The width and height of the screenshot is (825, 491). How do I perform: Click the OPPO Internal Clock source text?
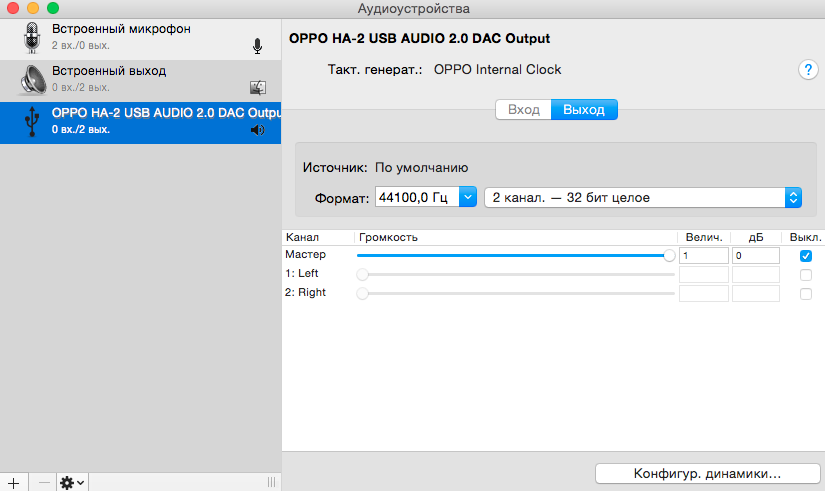(497, 69)
